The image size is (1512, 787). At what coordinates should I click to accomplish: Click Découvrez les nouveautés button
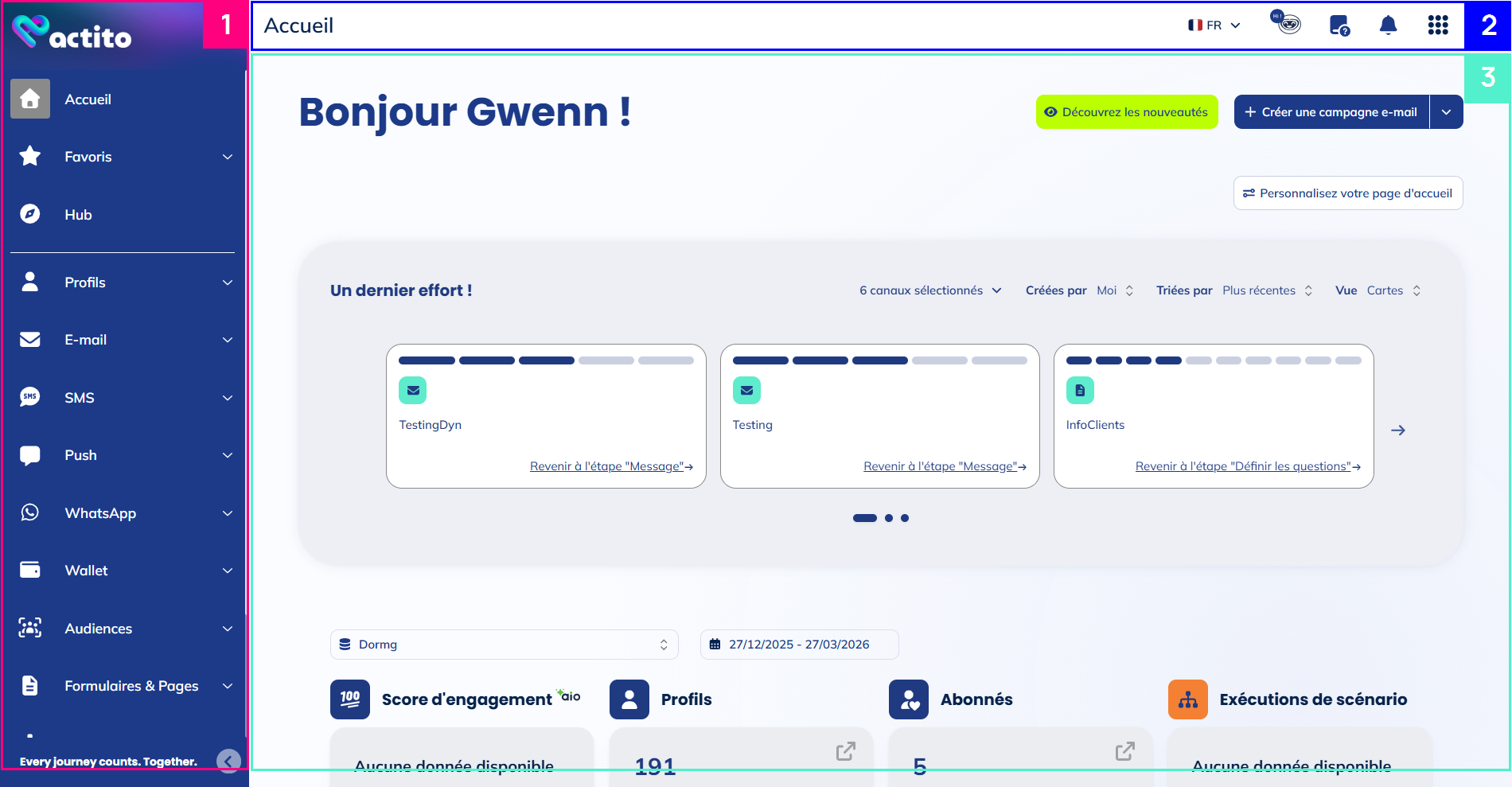tap(1126, 112)
